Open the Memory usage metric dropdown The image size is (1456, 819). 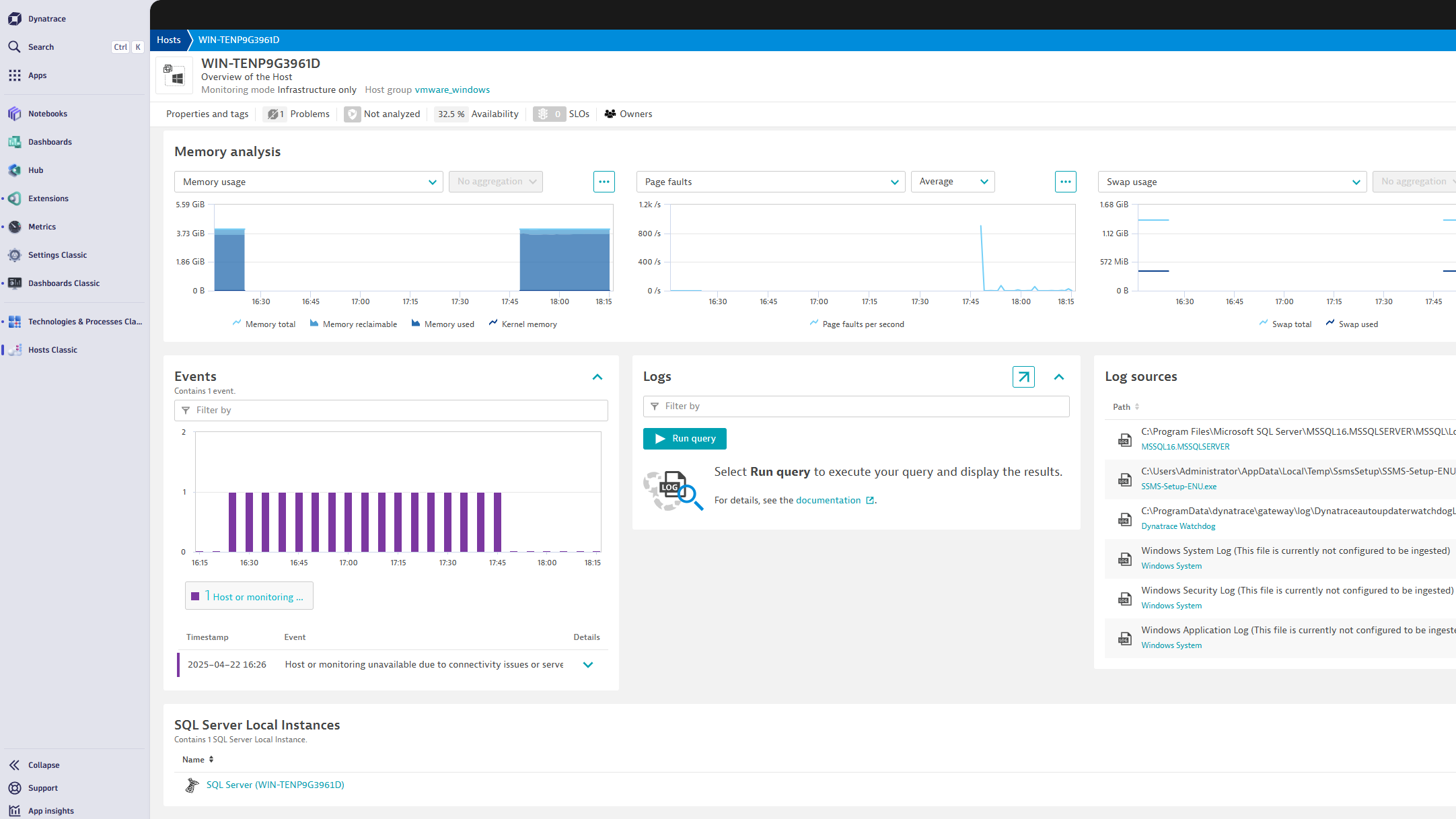(309, 182)
